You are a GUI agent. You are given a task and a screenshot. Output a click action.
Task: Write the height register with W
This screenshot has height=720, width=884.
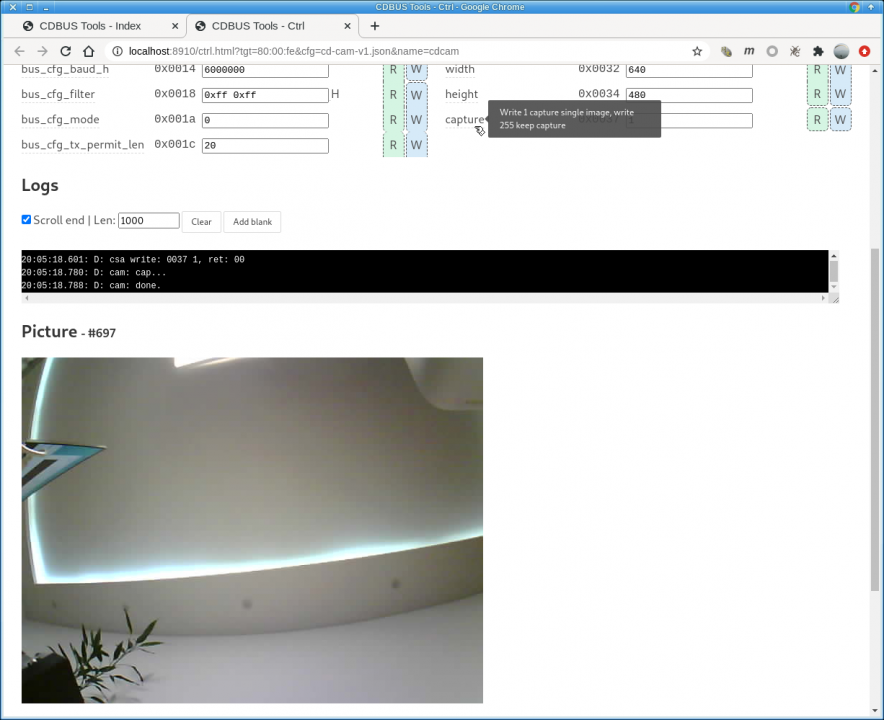840,95
